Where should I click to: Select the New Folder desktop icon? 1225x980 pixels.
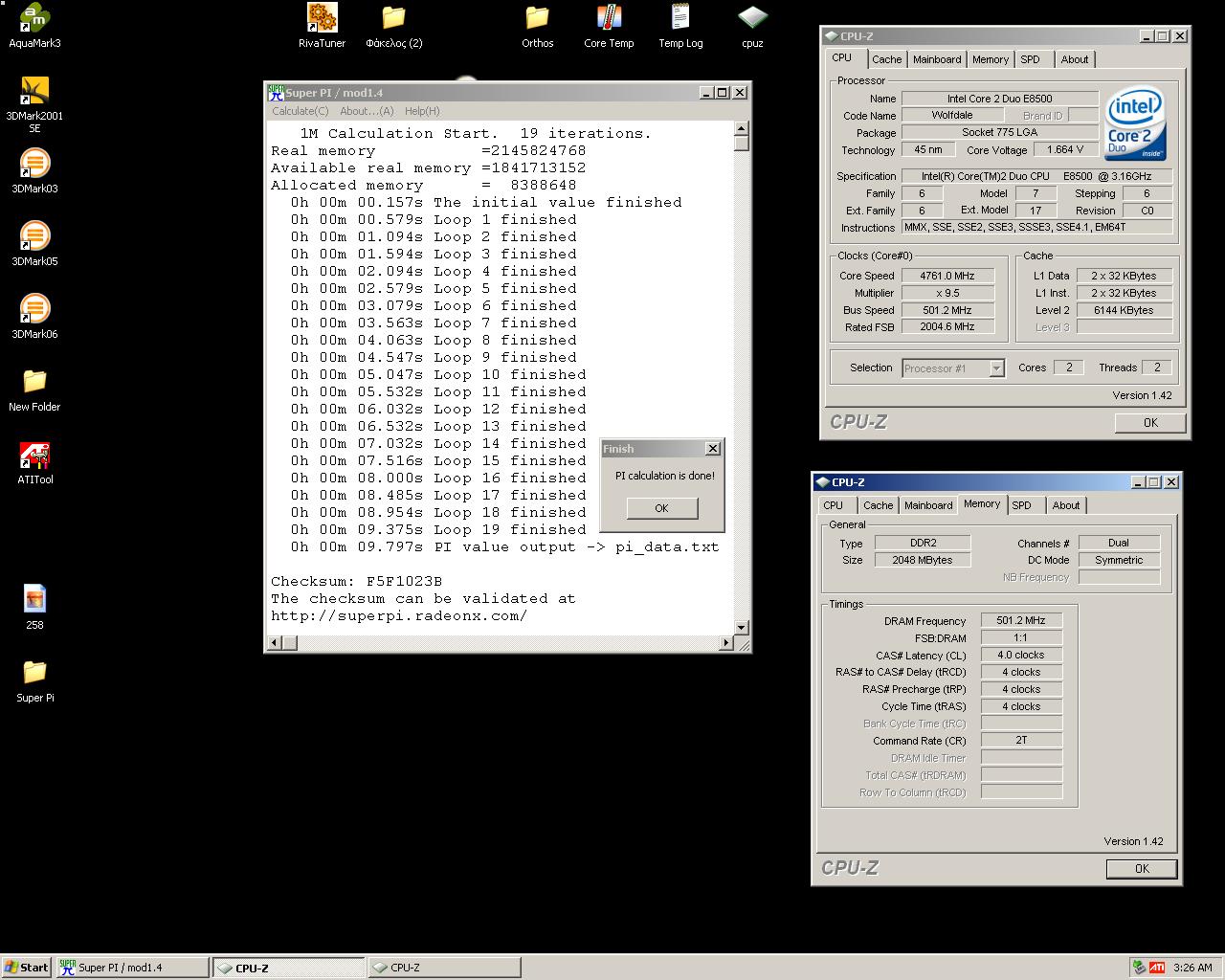click(x=34, y=390)
